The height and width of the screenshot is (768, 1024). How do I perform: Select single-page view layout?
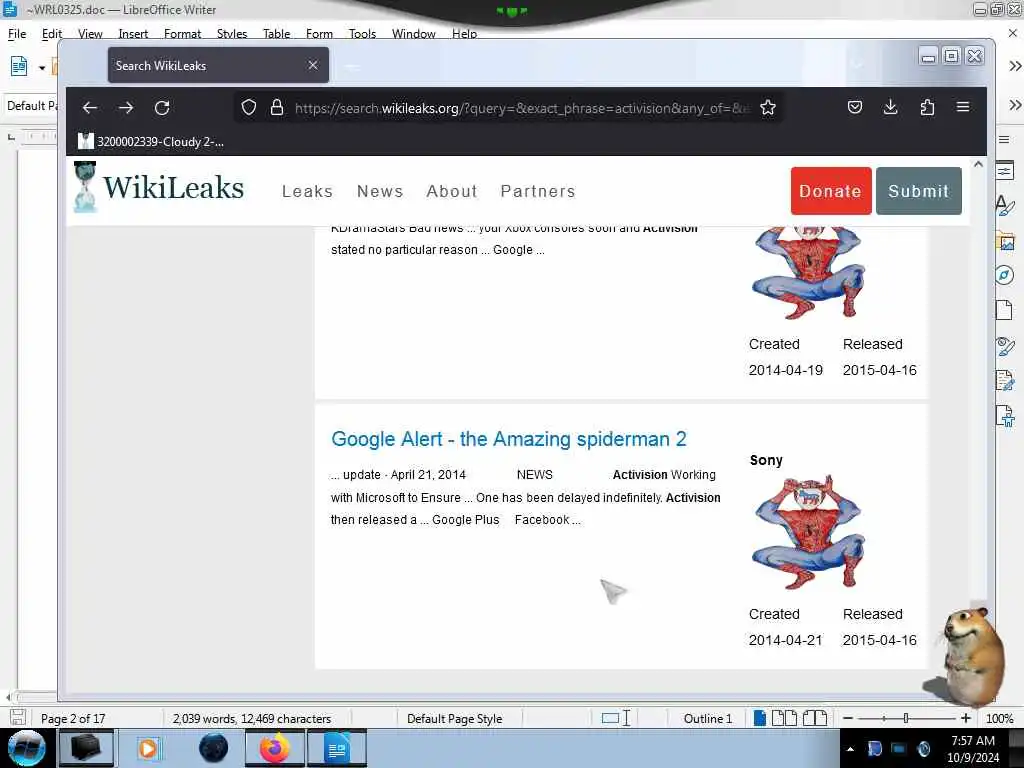tap(760, 718)
